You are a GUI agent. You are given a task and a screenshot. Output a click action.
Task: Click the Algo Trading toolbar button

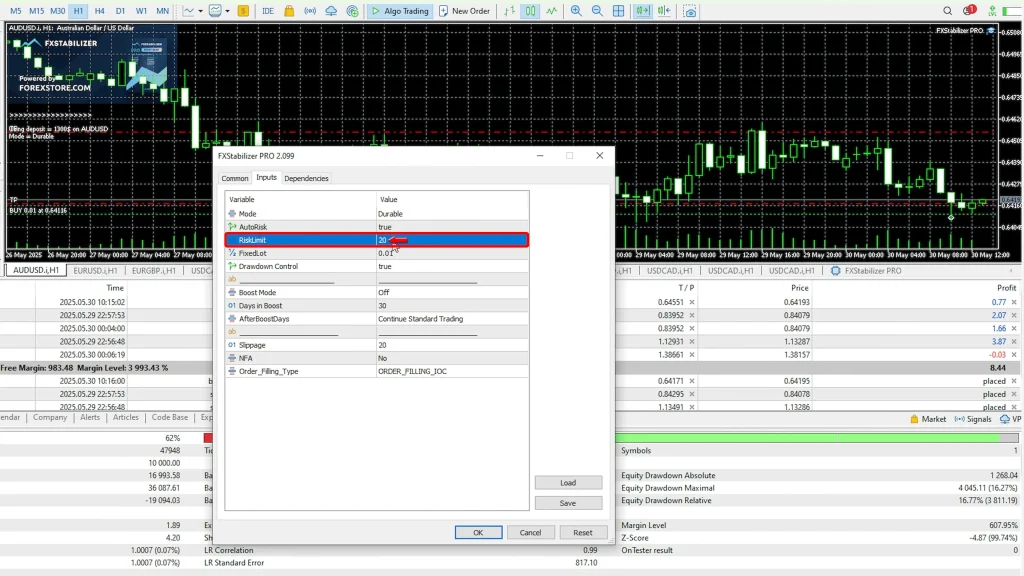click(399, 11)
